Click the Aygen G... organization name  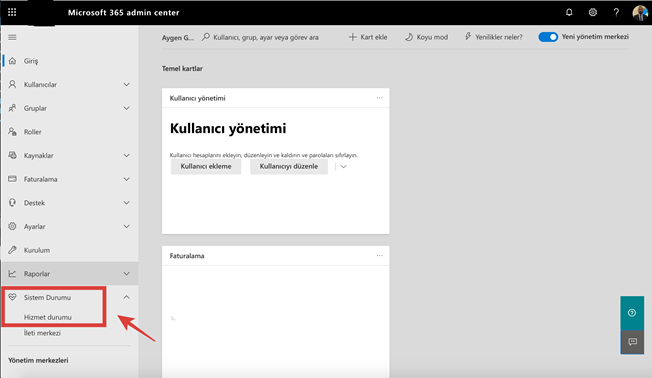pos(178,37)
